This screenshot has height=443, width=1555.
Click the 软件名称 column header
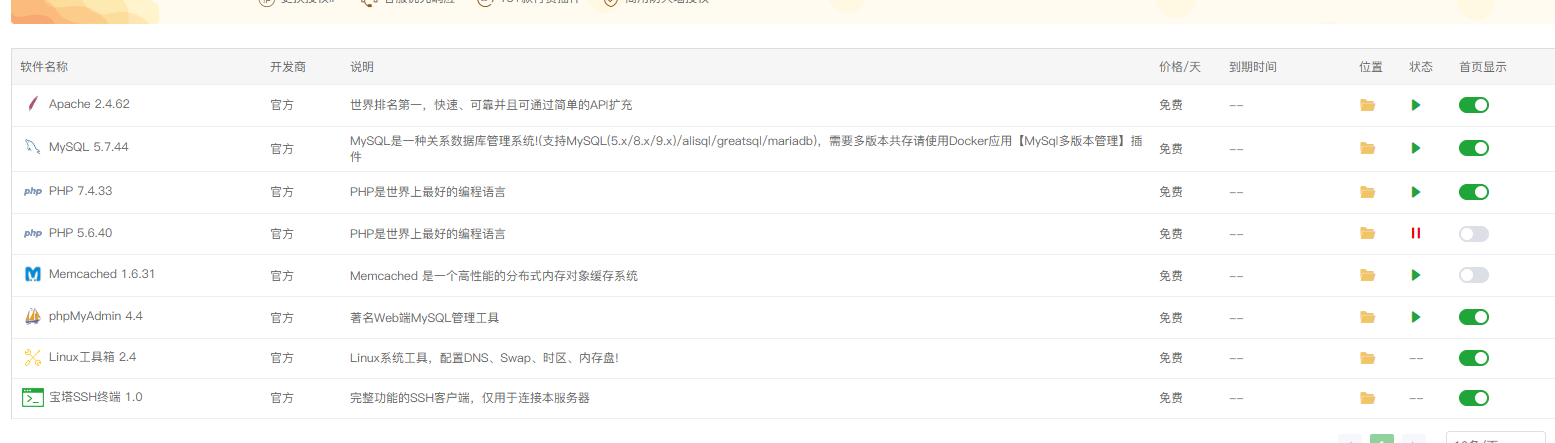tap(44, 67)
